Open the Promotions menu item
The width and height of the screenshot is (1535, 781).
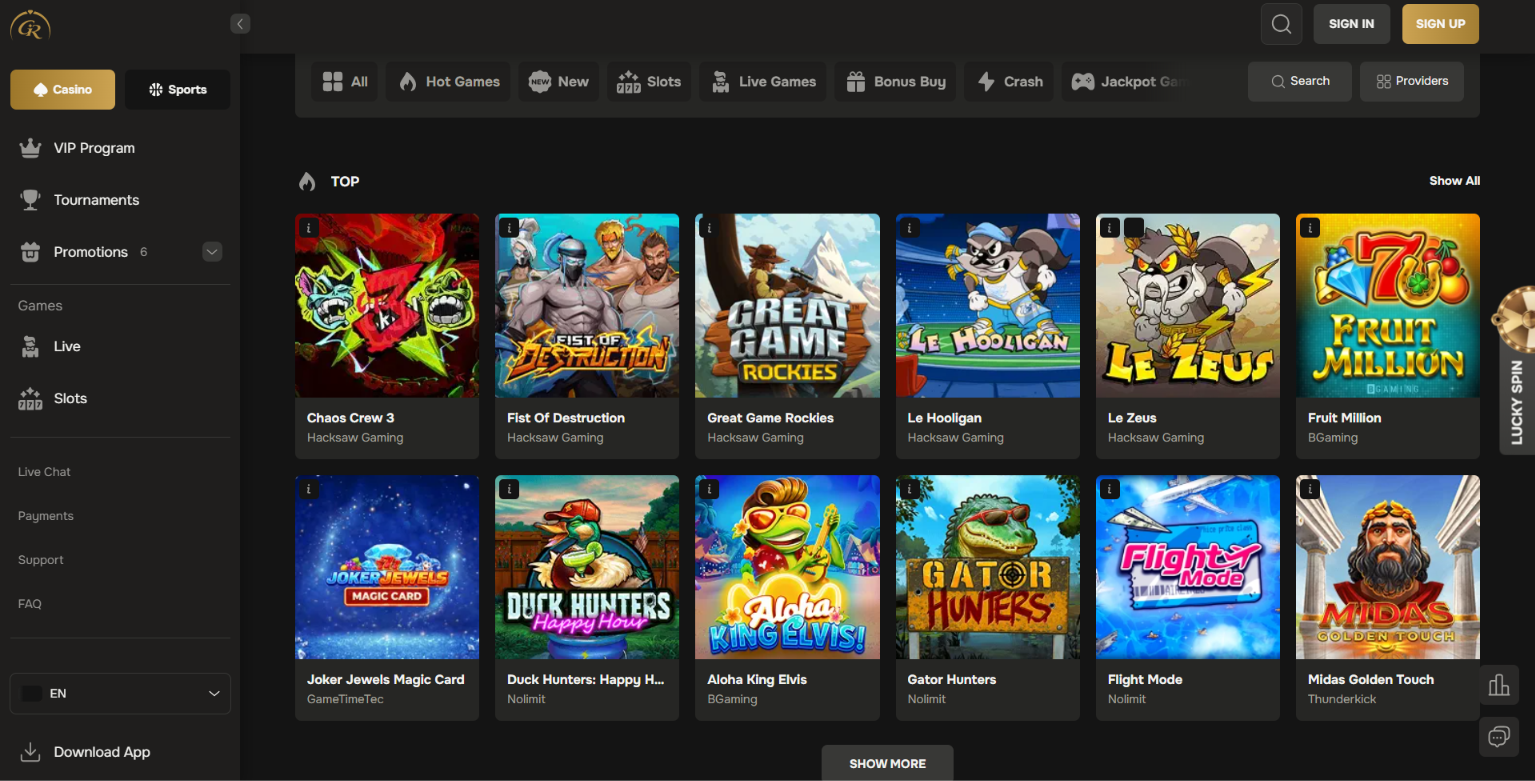point(91,252)
